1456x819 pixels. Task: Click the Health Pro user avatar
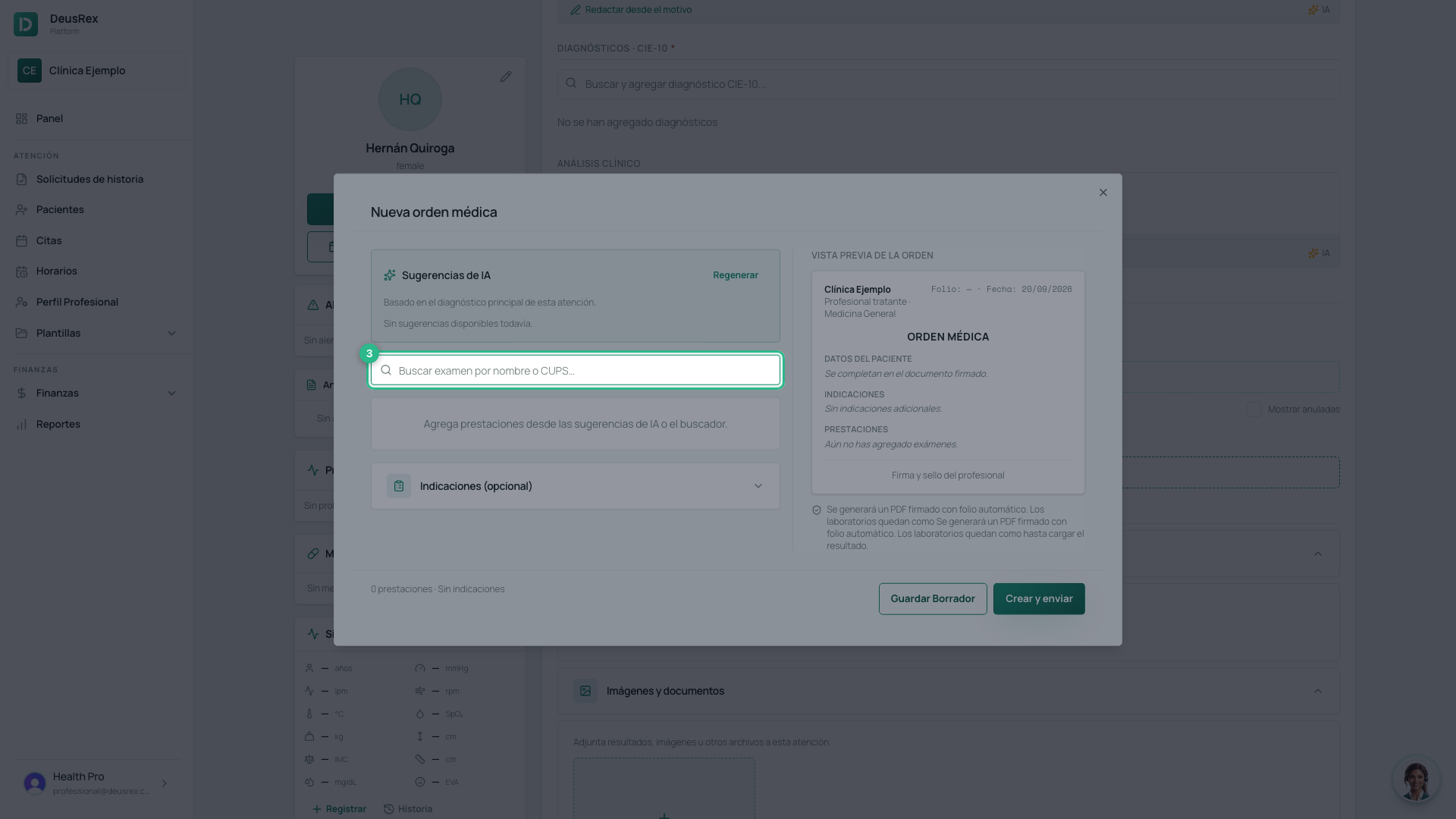(35, 783)
